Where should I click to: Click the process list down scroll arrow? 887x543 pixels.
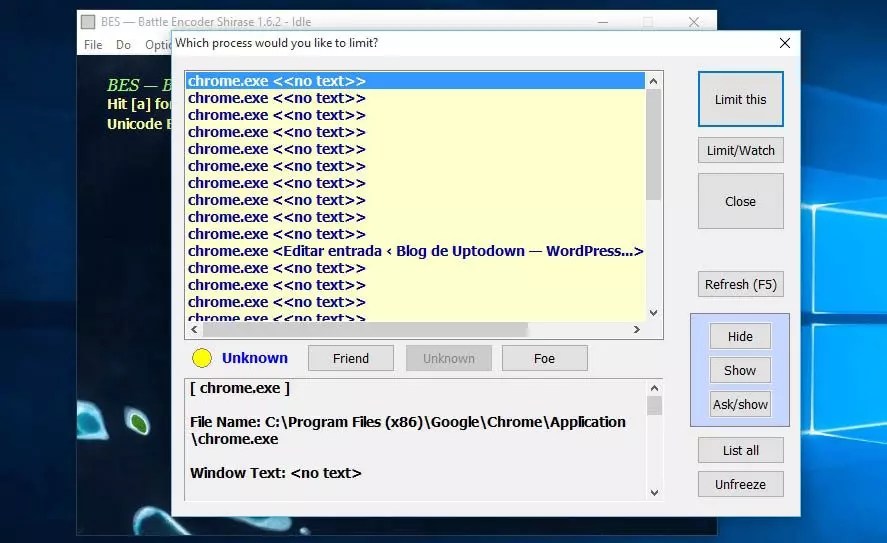(653, 313)
